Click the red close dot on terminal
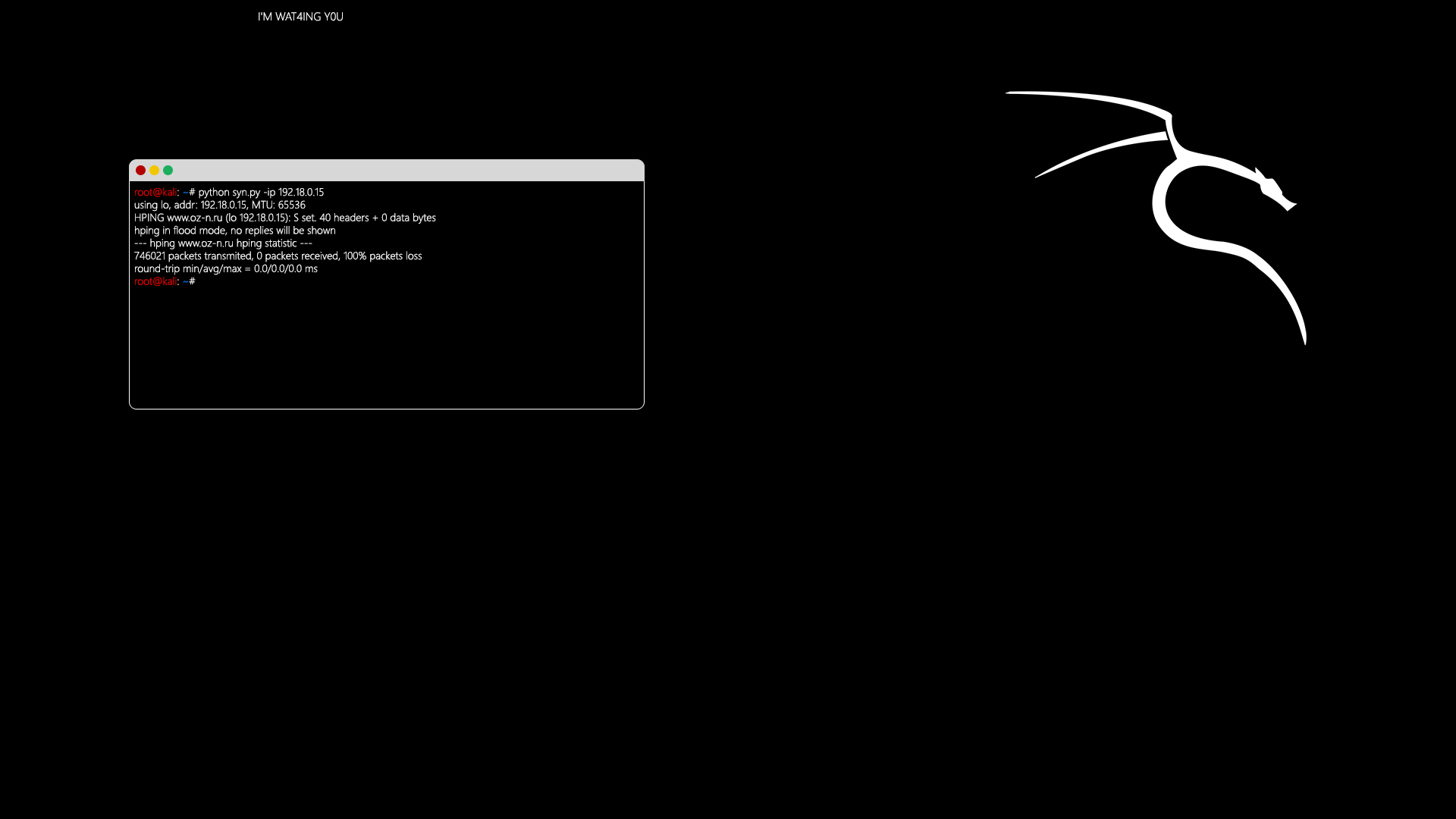The height and width of the screenshot is (819, 1456). coord(140,171)
